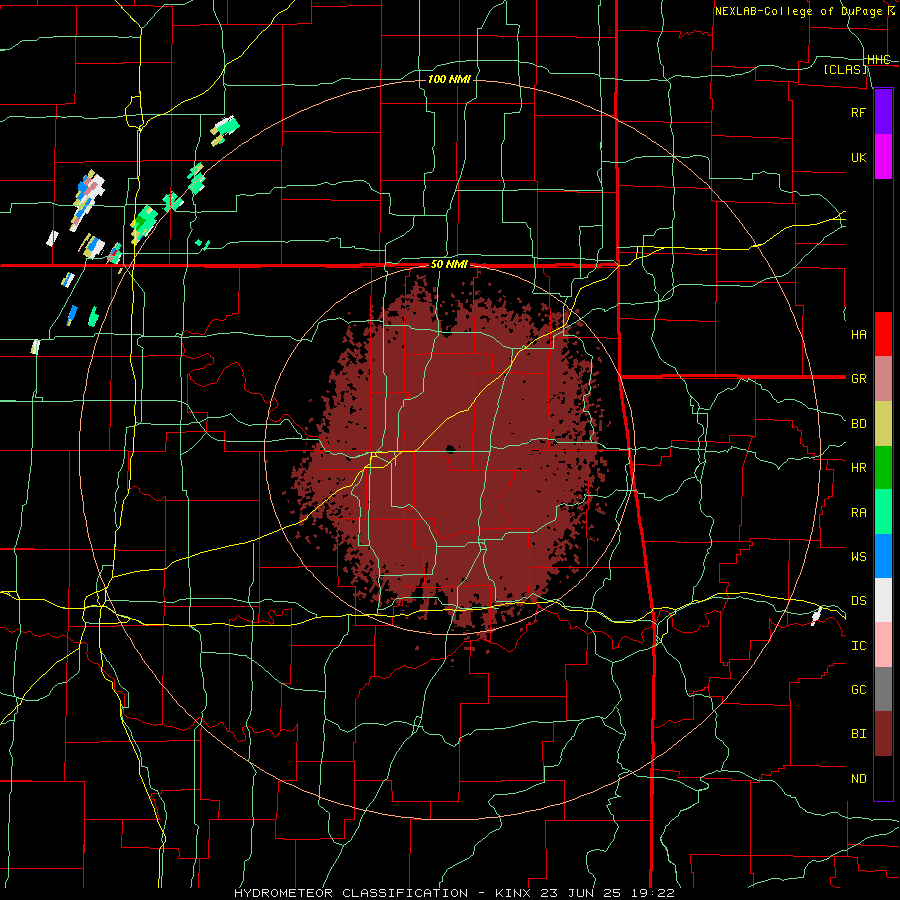Click the RF purple legend swatch
The image size is (900, 900).
883,112
